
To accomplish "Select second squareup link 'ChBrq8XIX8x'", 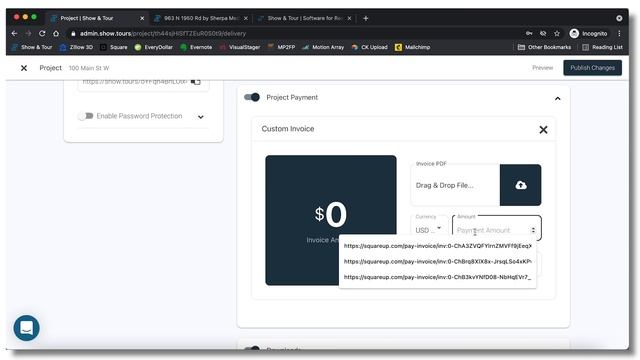I will [x=437, y=262].
